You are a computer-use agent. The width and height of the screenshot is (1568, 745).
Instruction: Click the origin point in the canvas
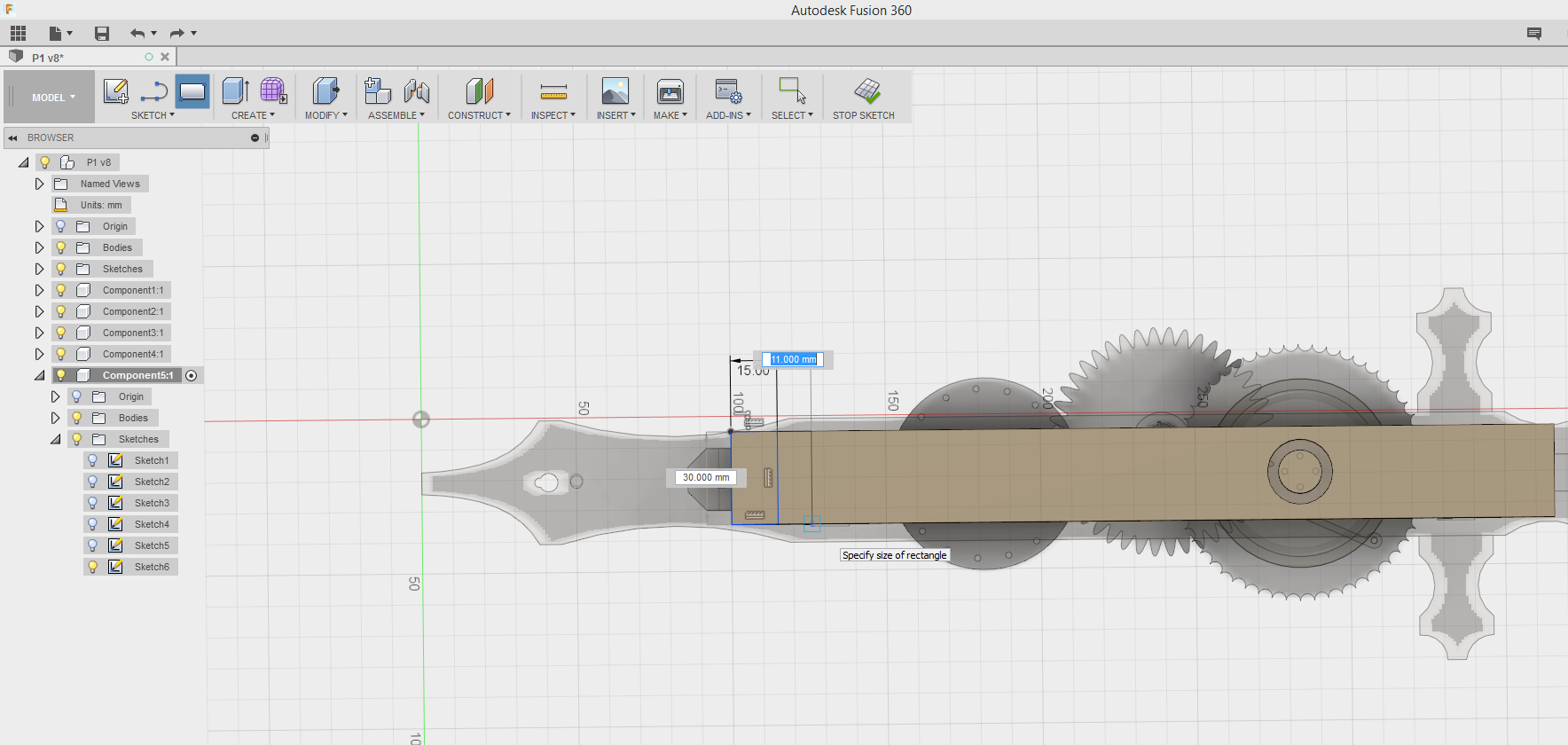(x=421, y=420)
